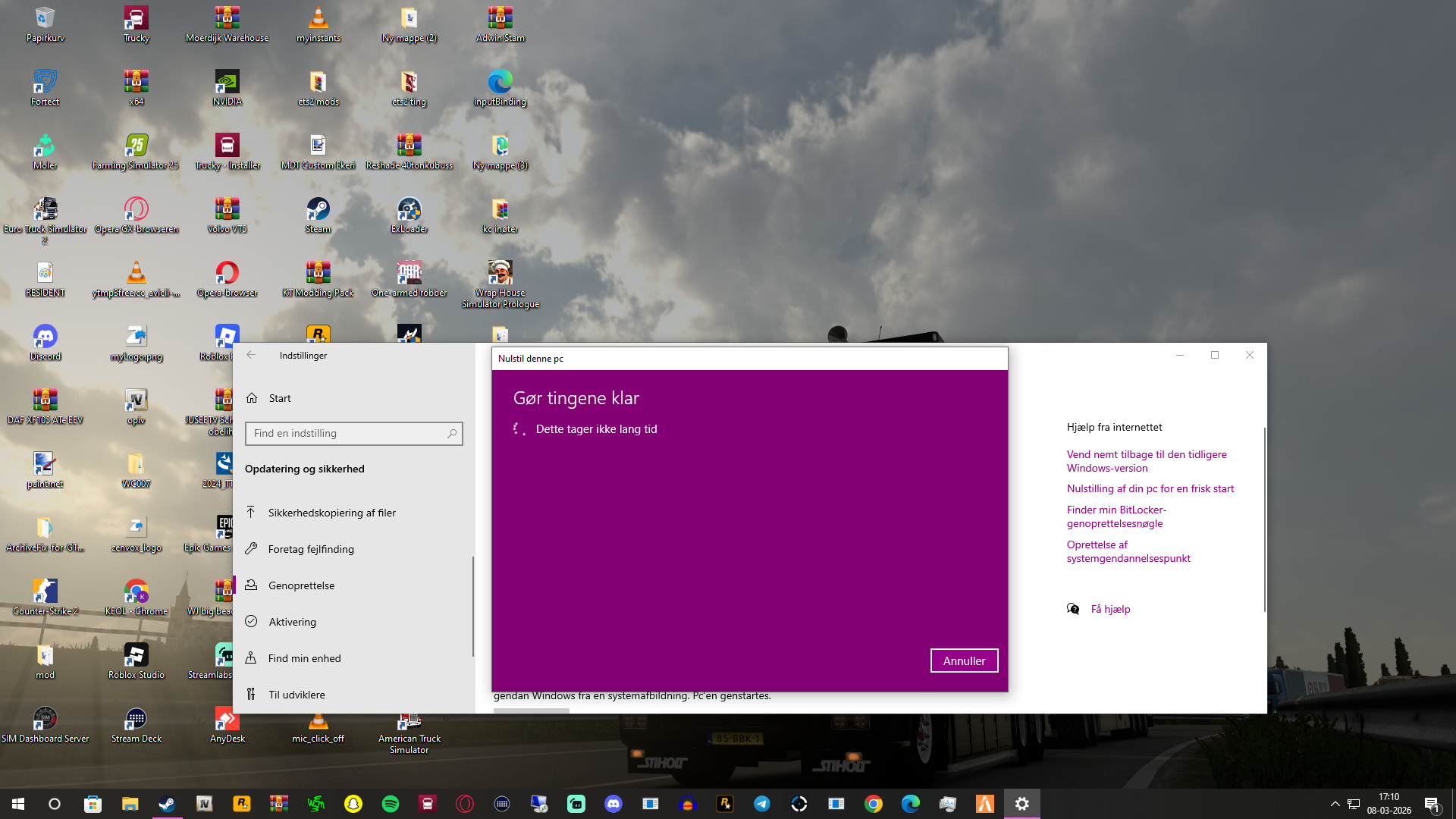This screenshot has width=1456, height=819.
Task: Click the Start home icon in Settings
Action: pyautogui.click(x=252, y=398)
